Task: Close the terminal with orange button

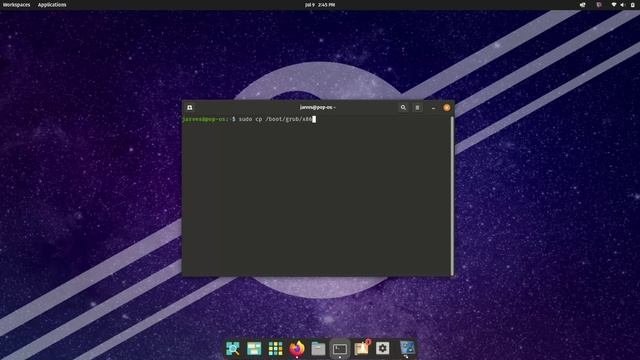Action: click(447, 107)
